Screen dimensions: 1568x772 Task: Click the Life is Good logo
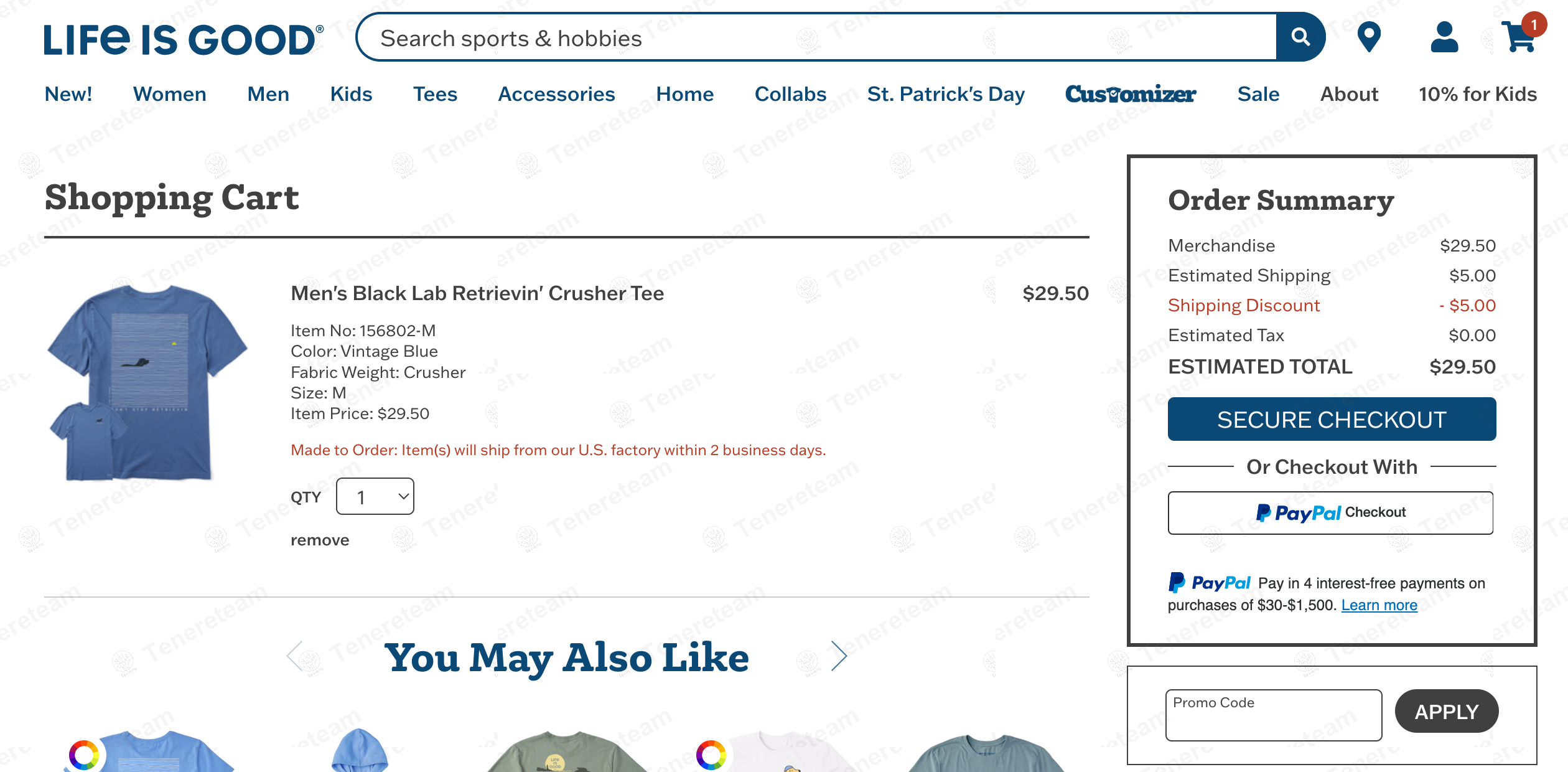coord(183,39)
